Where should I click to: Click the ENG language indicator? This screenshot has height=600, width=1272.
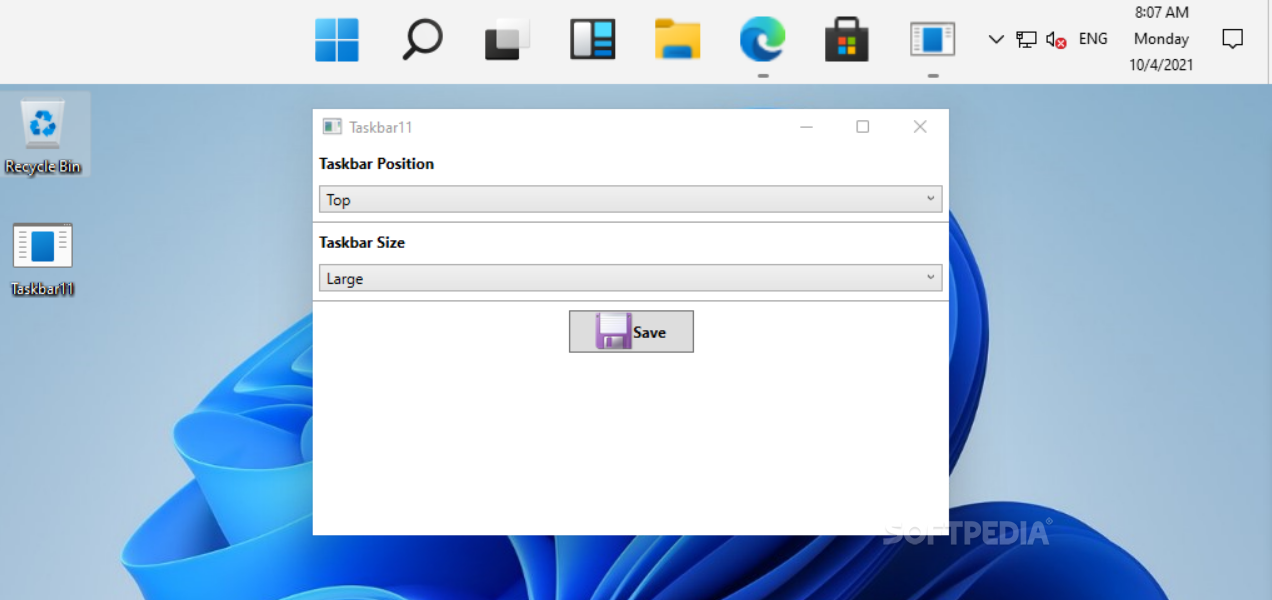click(1093, 39)
